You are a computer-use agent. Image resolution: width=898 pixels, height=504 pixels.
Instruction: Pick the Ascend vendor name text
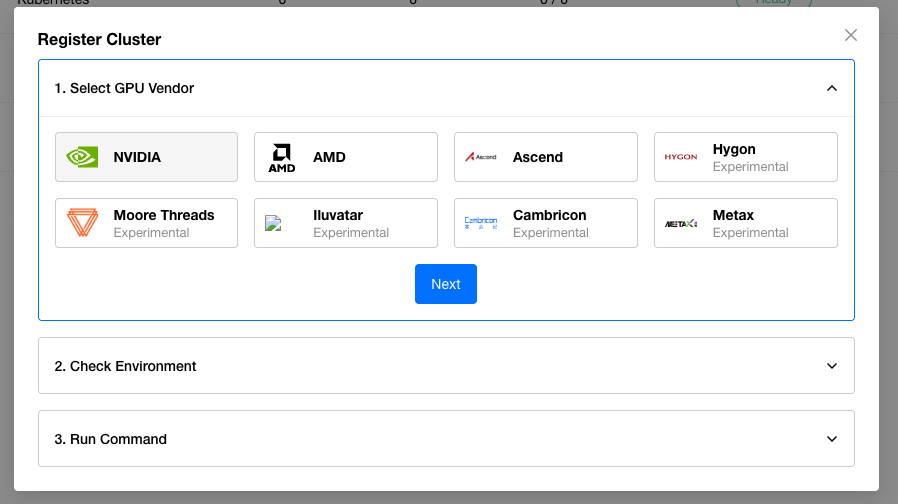538,157
